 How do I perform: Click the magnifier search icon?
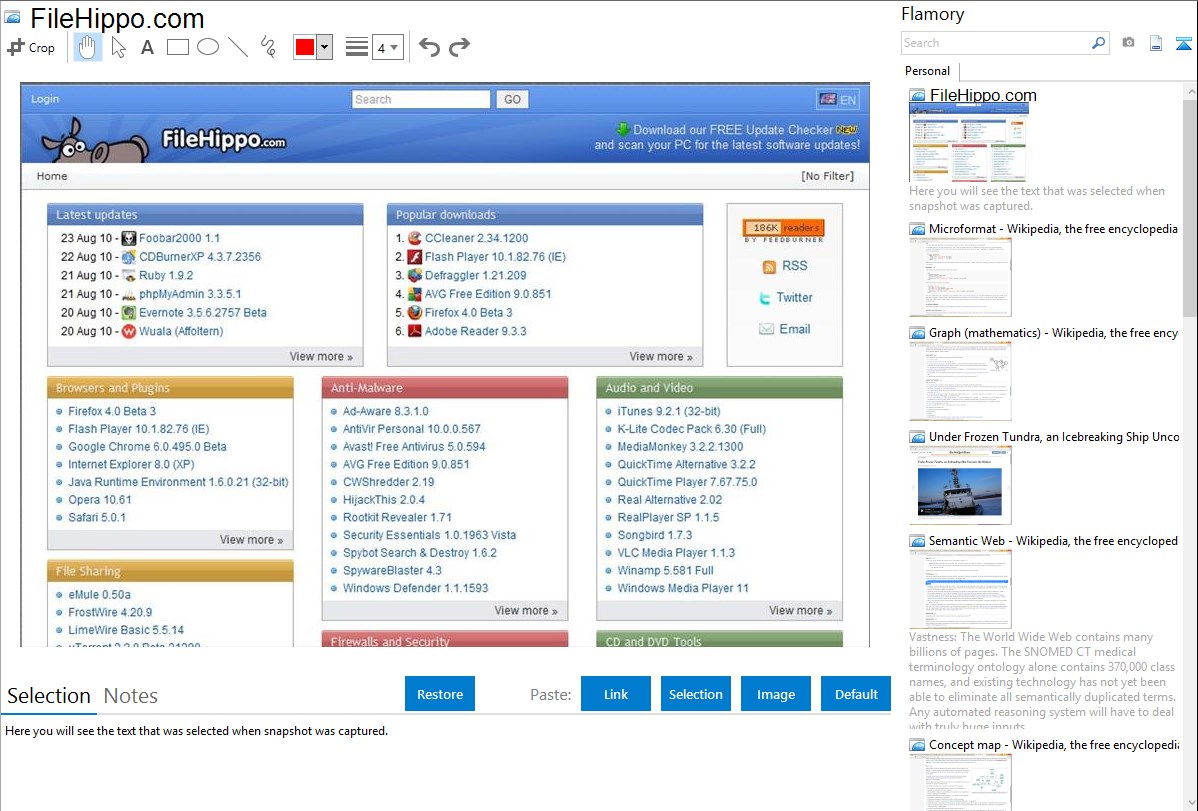1099,43
